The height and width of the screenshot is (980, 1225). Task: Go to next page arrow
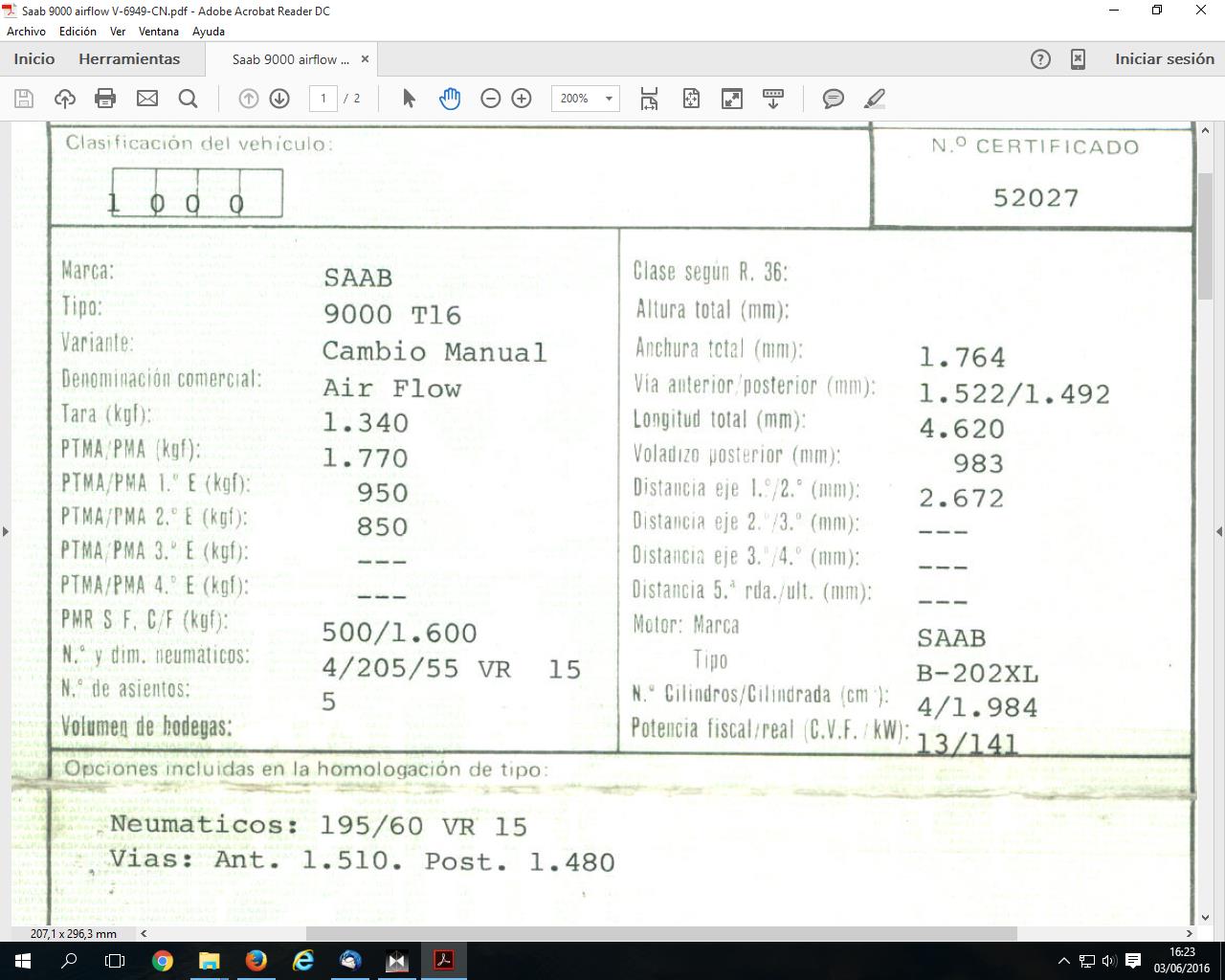click(279, 99)
